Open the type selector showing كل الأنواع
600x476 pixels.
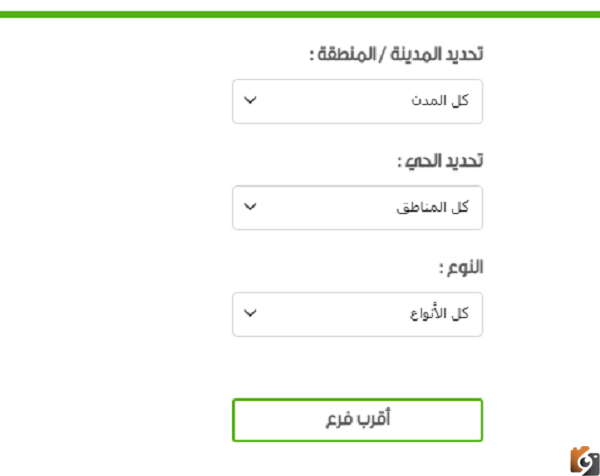click(357, 315)
